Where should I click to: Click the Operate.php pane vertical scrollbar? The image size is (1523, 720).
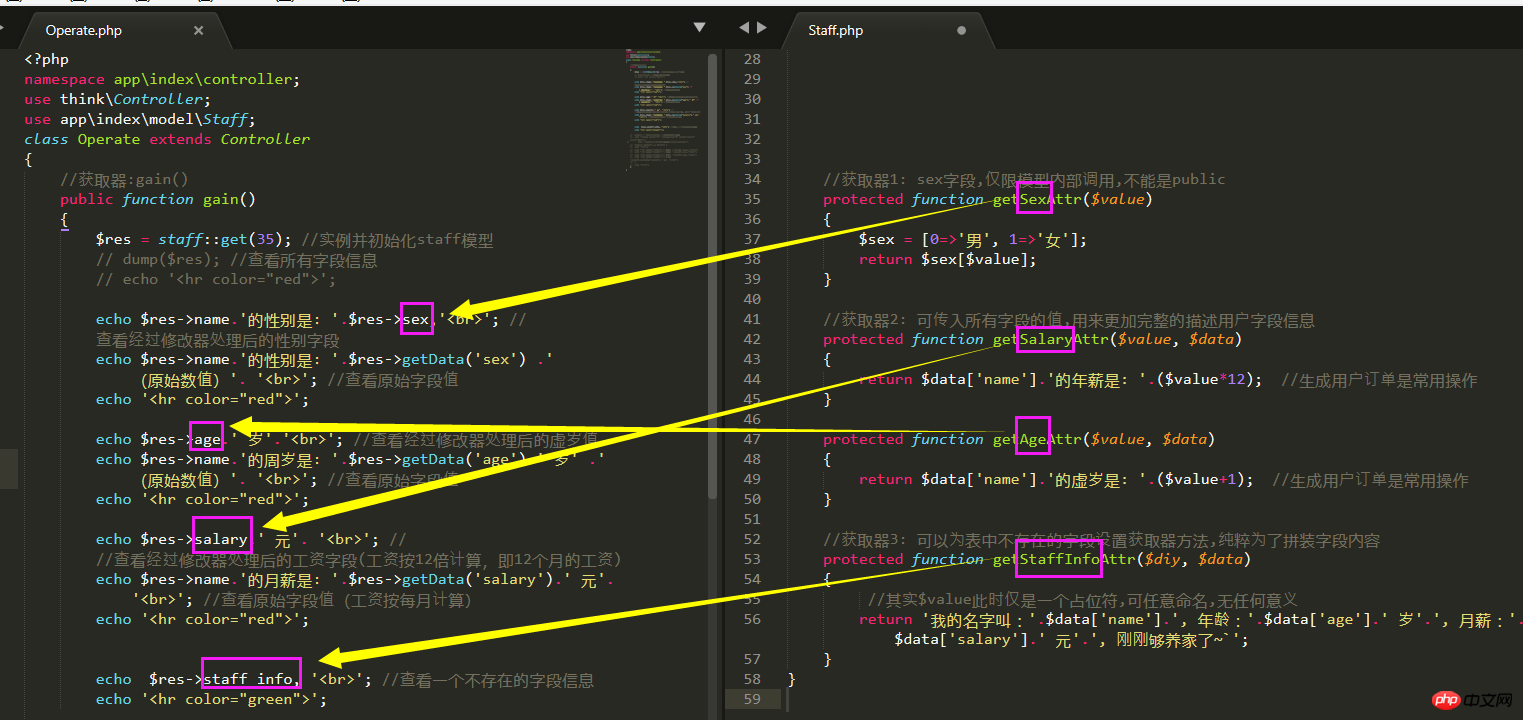(712, 275)
